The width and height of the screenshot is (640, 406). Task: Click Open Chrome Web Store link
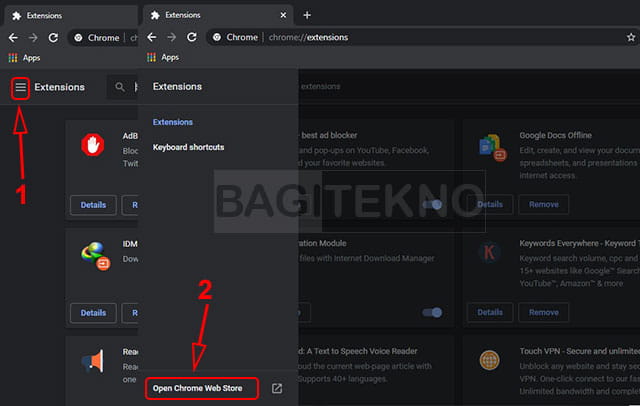tap(198, 388)
